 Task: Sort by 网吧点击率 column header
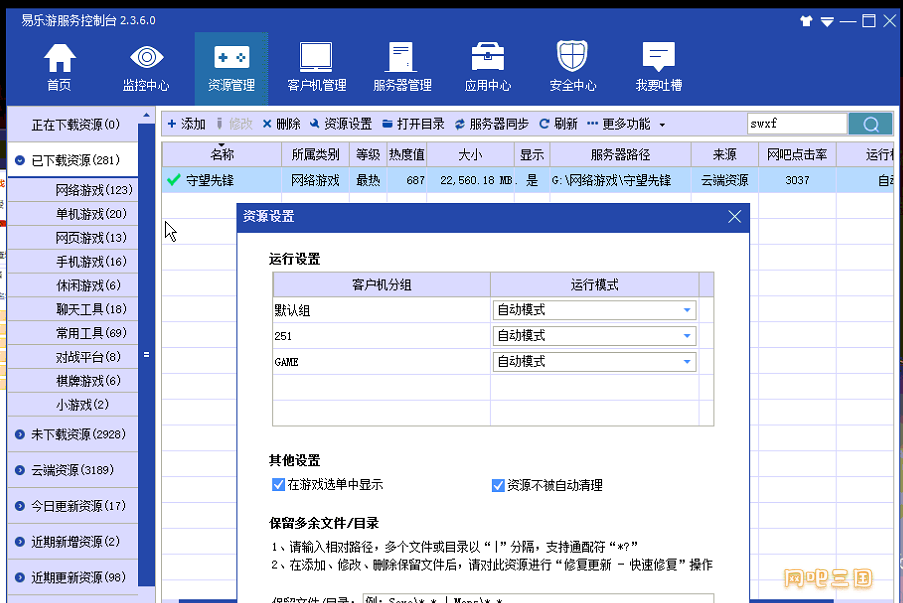coord(797,154)
